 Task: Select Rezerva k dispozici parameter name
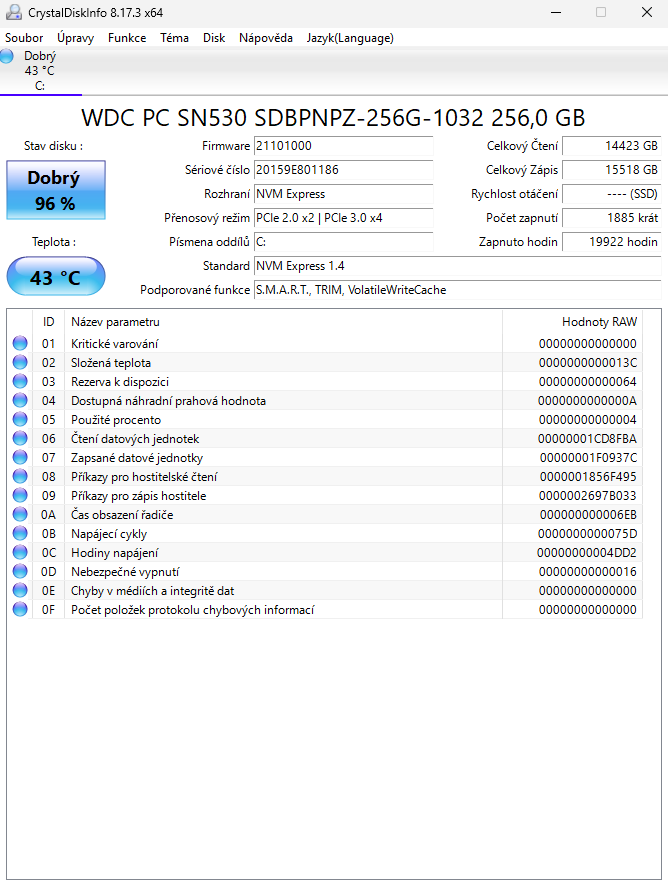click(x=120, y=382)
